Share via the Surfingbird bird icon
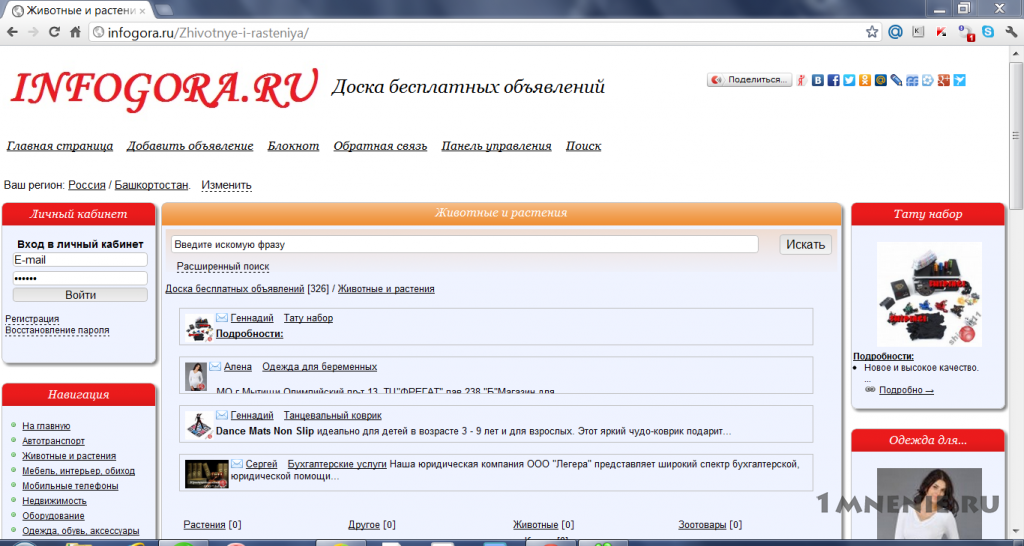The image size is (1024, 546). [959, 80]
